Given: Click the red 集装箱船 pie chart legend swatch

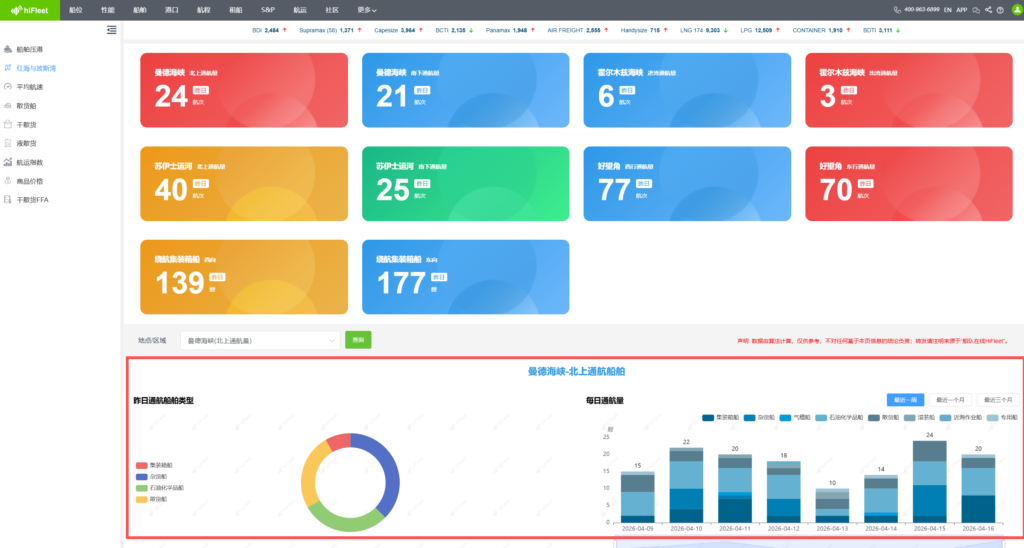Looking at the screenshot, I should click(x=141, y=465).
